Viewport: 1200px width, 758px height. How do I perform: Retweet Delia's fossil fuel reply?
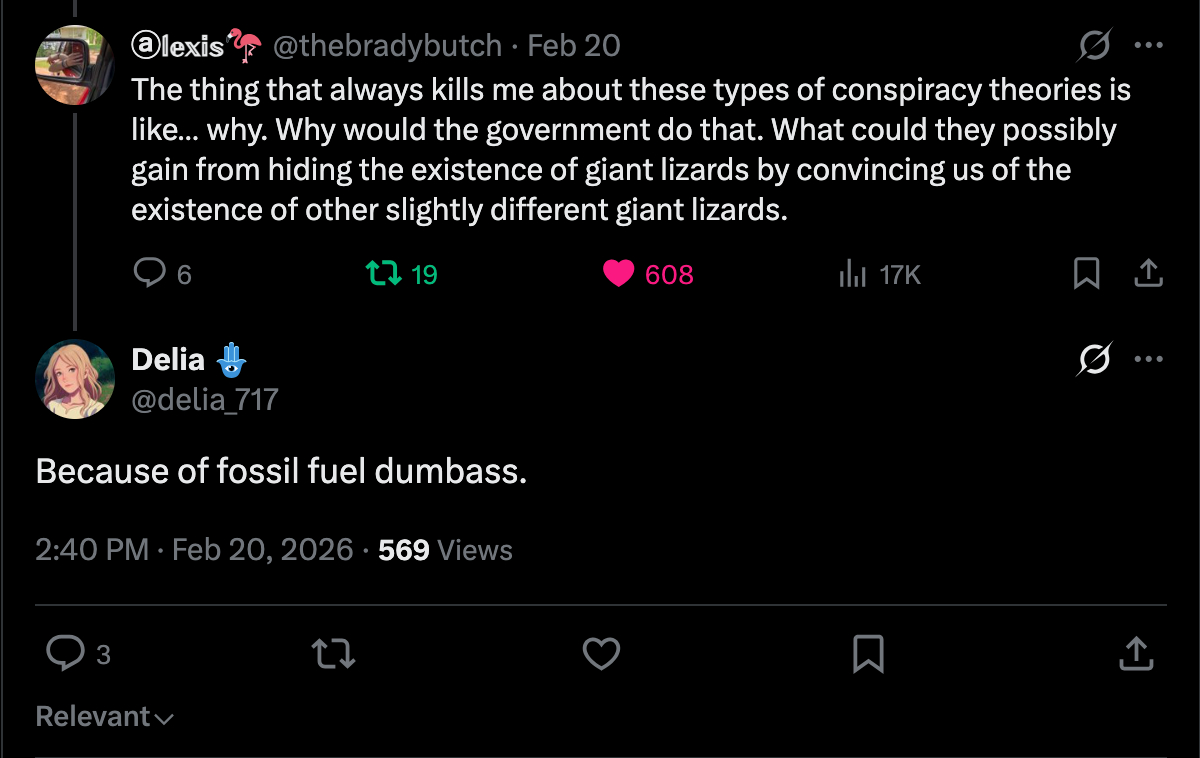(x=333, y=654)
